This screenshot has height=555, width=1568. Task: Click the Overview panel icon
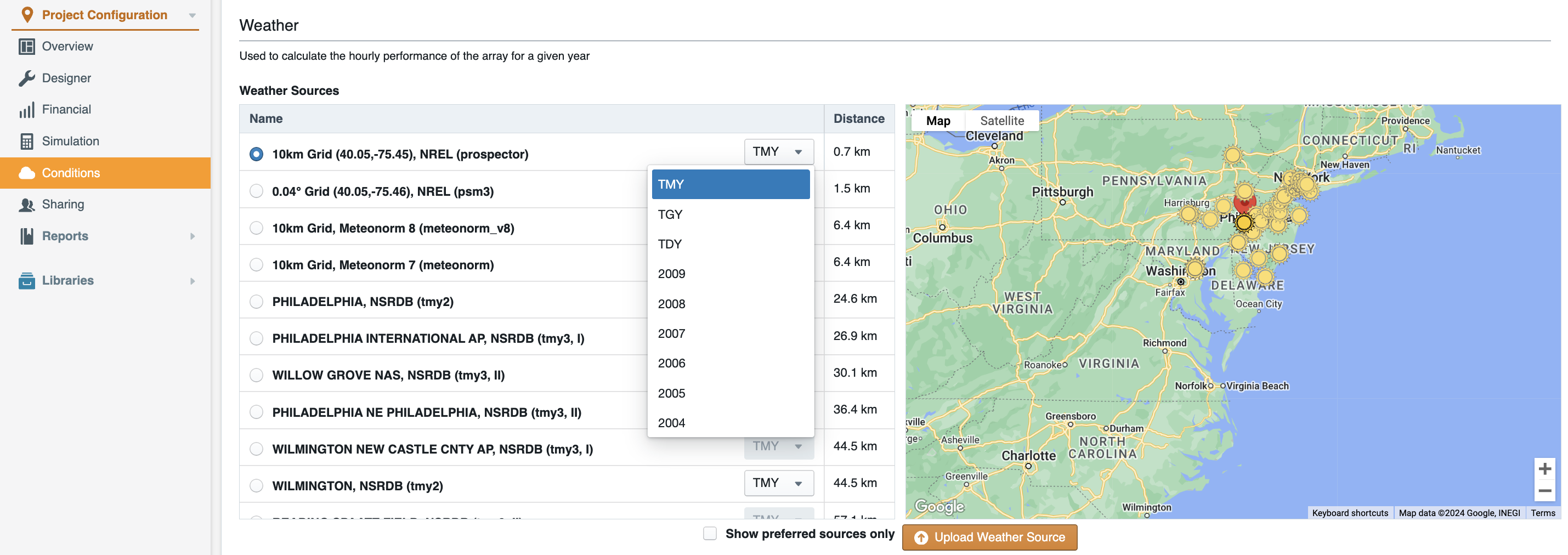point(27,46)
